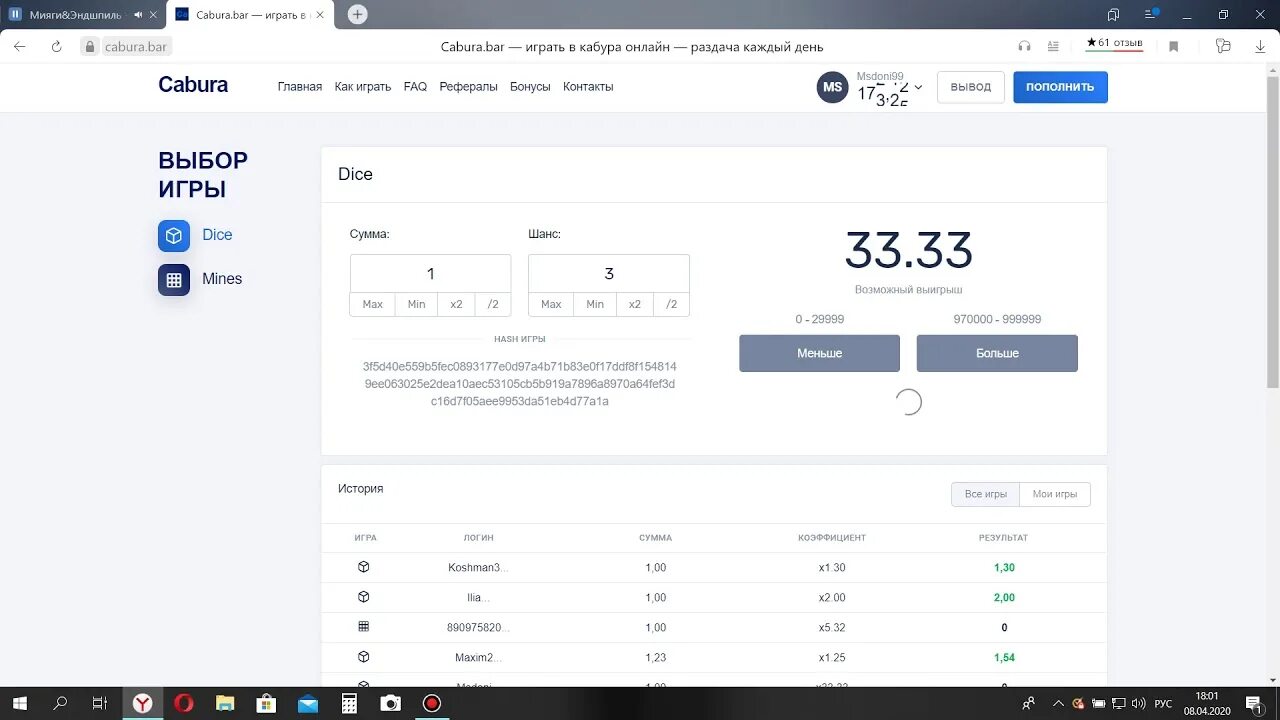Open Task View on taskbar
The image size is (1280, 720).
point(99,703)
